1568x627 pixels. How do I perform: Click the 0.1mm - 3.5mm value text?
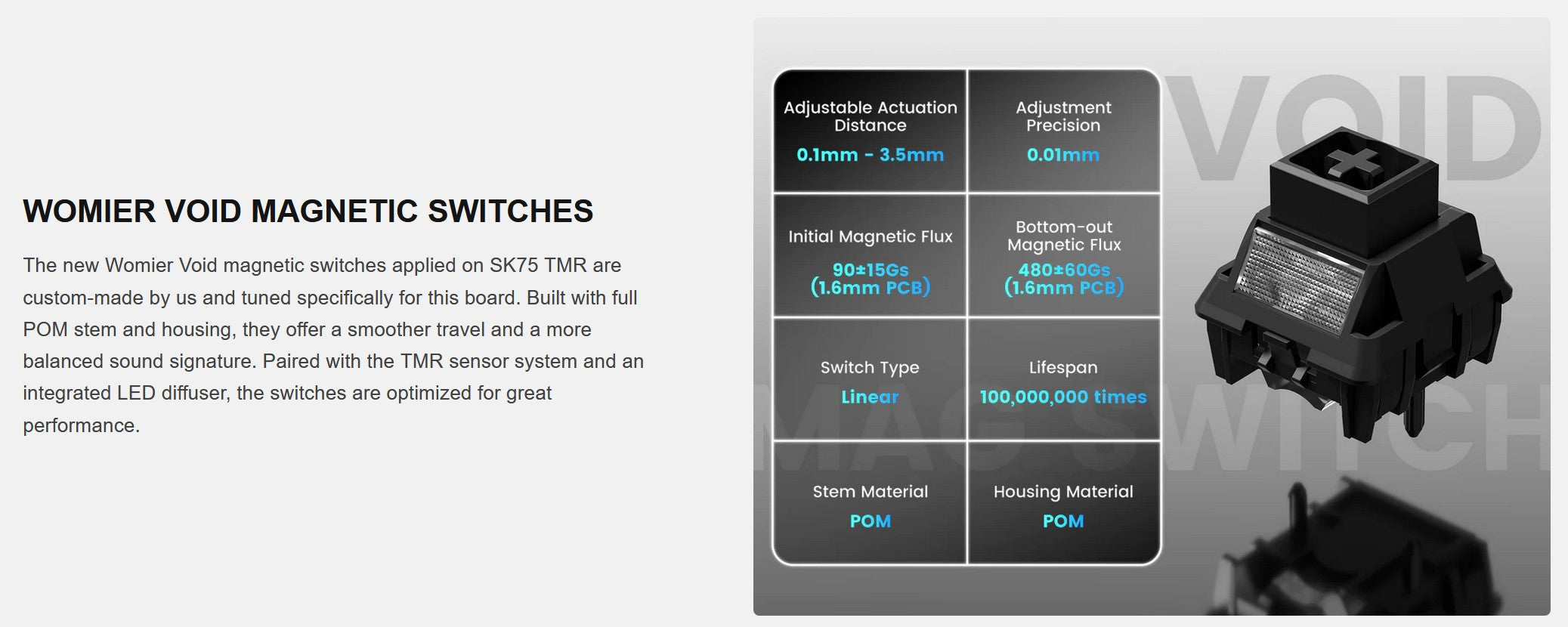pos(870,155)
